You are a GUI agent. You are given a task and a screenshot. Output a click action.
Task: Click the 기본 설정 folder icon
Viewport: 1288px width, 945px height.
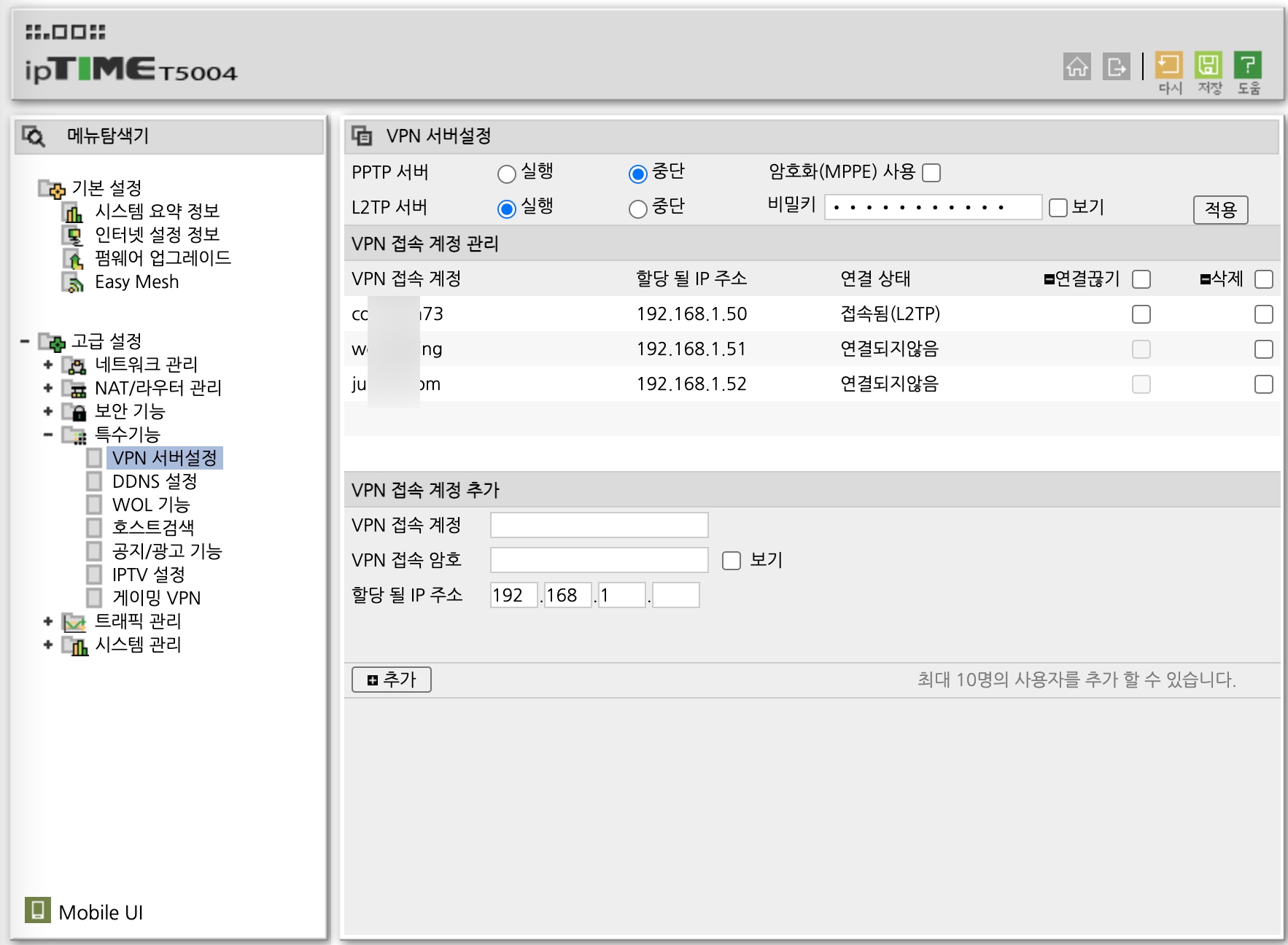[x=52, y=189]
